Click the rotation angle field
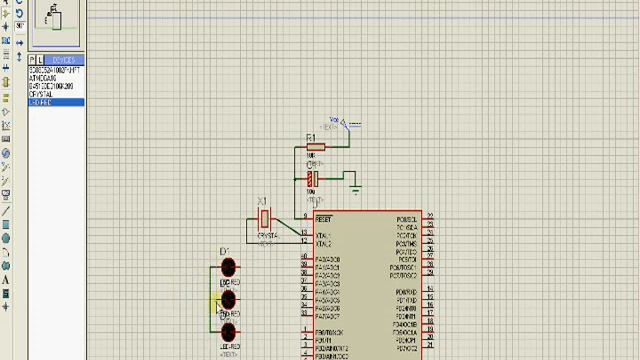 (20, 27)
